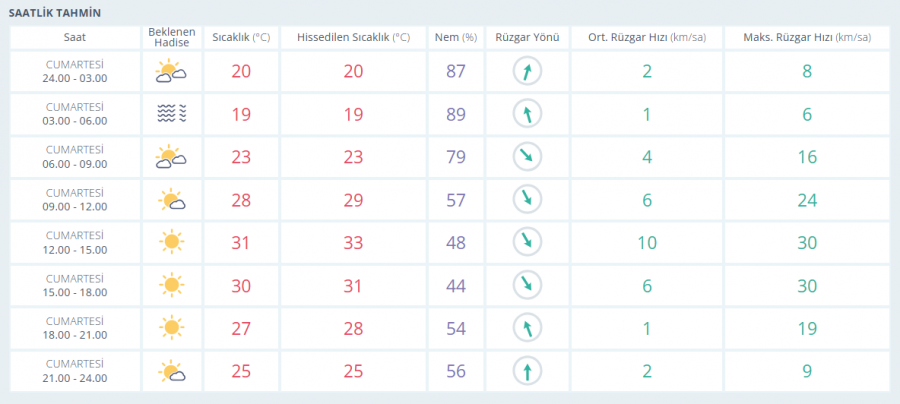Click humidity value 89

(456, 115)
